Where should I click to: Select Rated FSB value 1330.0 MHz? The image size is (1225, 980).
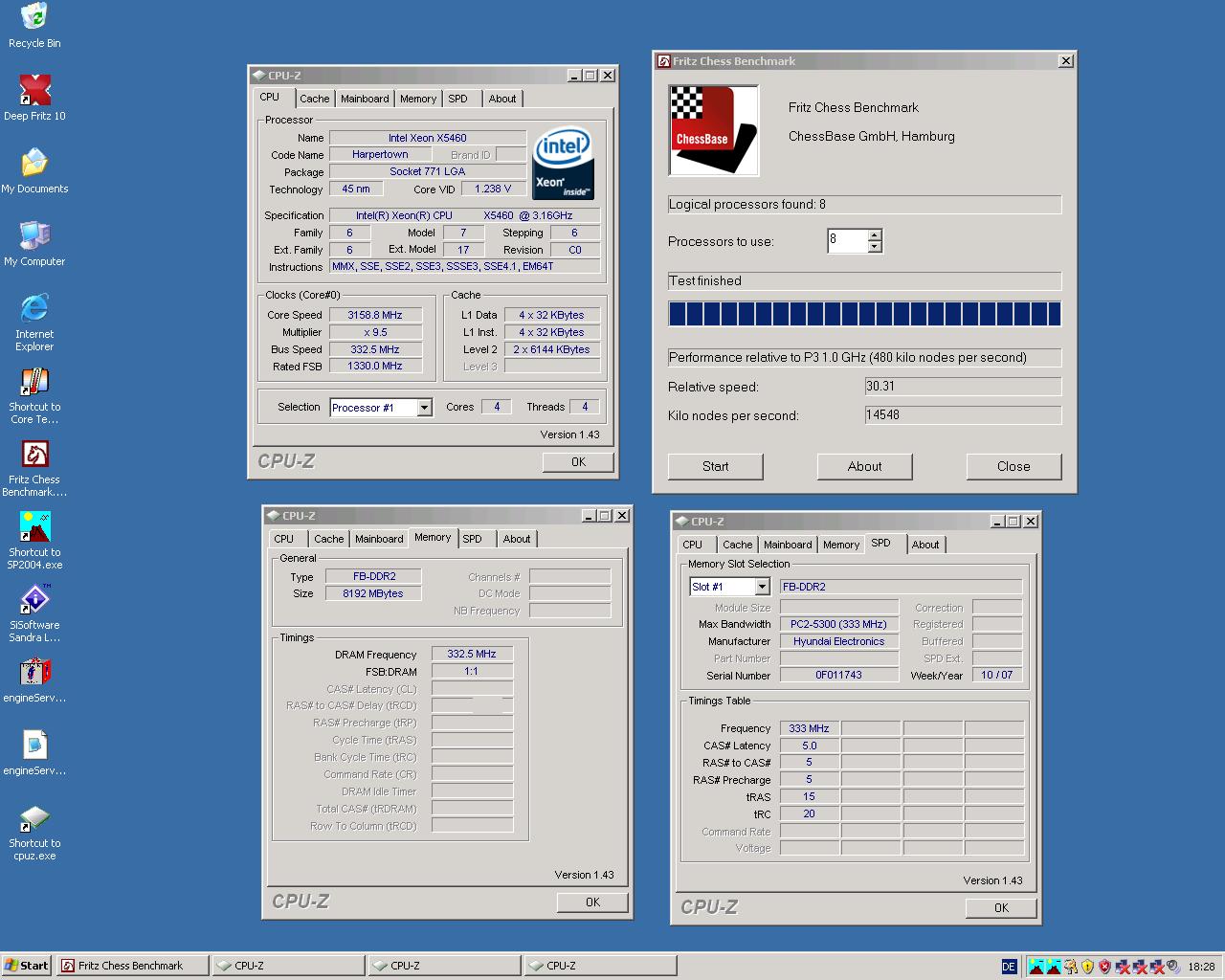pyautogui.click(x=375, y=366)
